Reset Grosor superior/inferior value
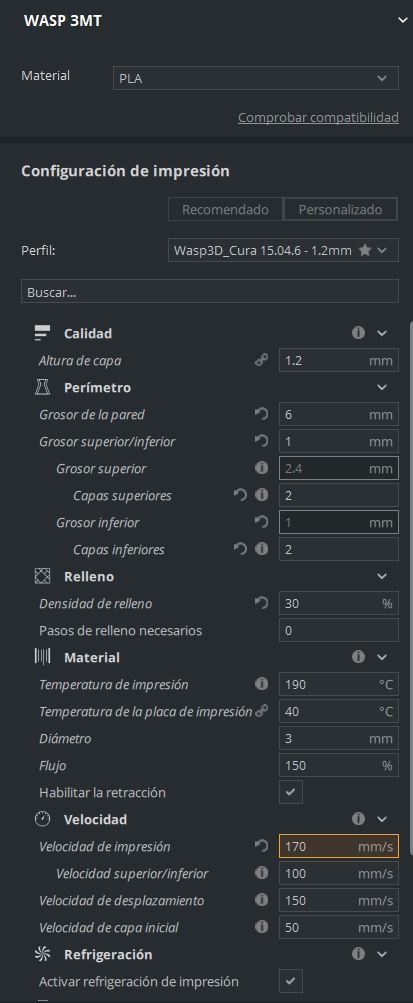Viewport: 413px width, 1003px height. [261, 441]
